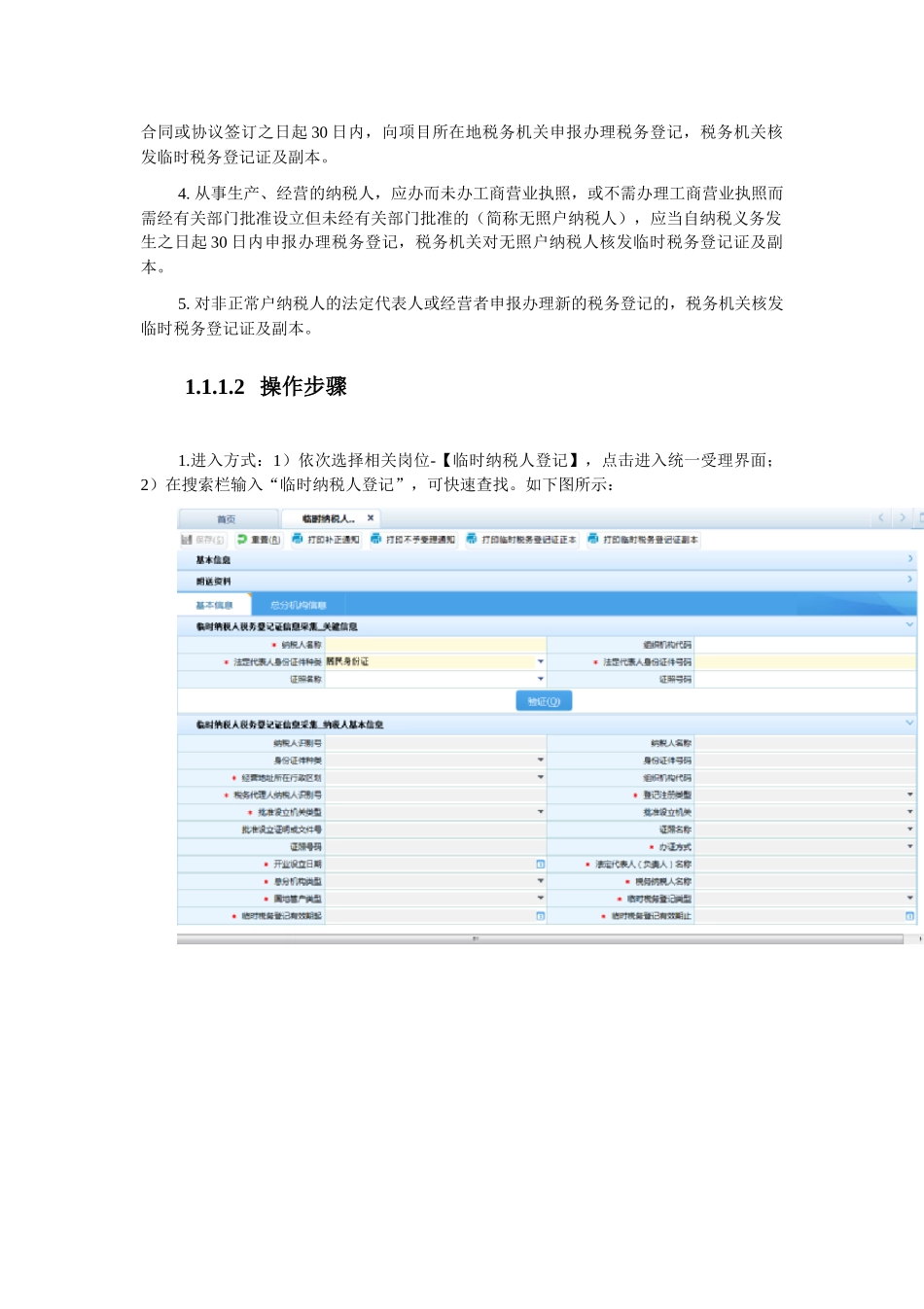
Task: Click the 组织机构代码 field in 关键信息 section
Action: point(805,645)
